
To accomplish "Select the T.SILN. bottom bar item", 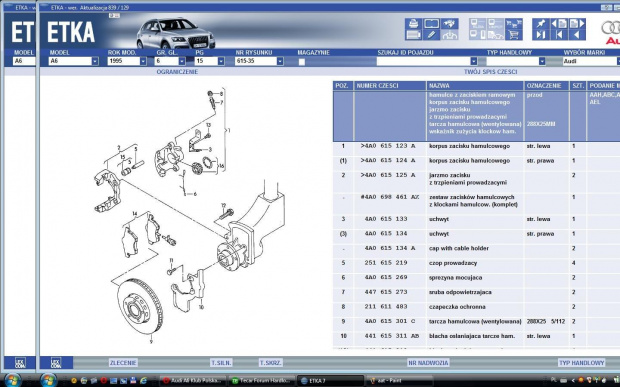I will point(221,362).
